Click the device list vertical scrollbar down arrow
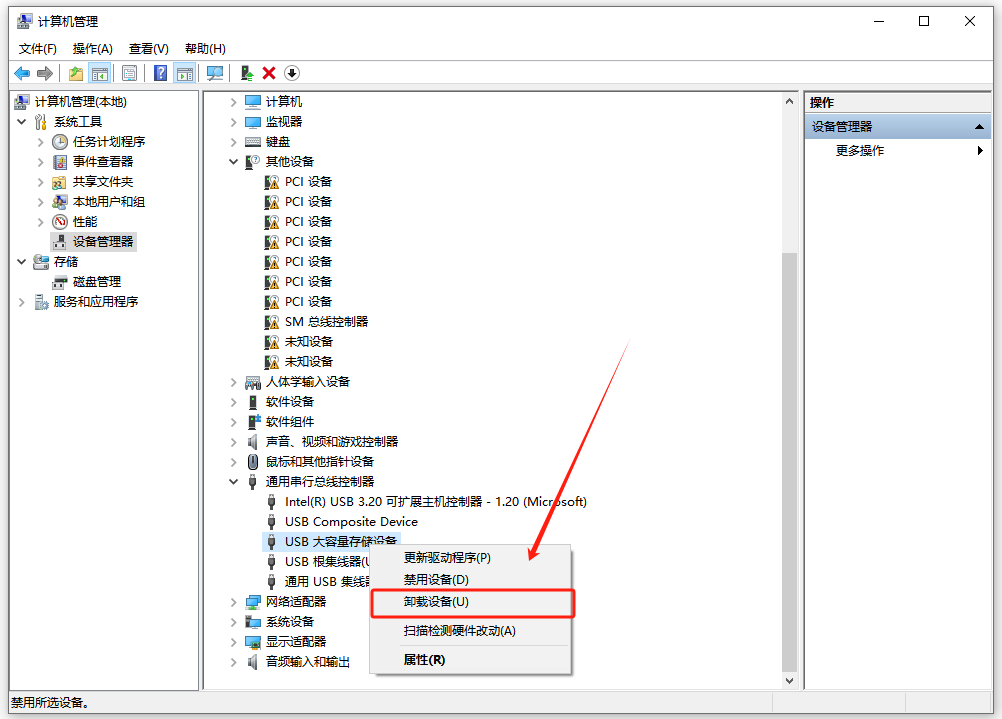This screenshot has height=719, width=1002. 789,680
